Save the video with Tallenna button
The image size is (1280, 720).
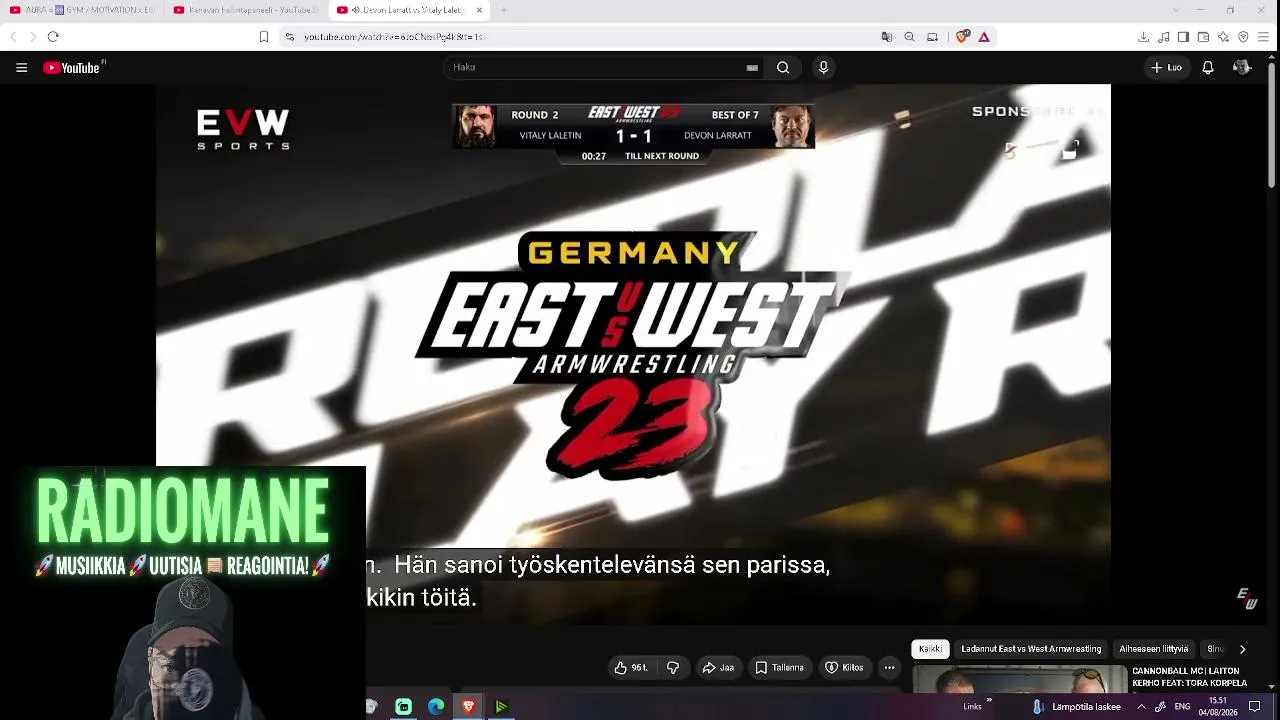[779, 668]
